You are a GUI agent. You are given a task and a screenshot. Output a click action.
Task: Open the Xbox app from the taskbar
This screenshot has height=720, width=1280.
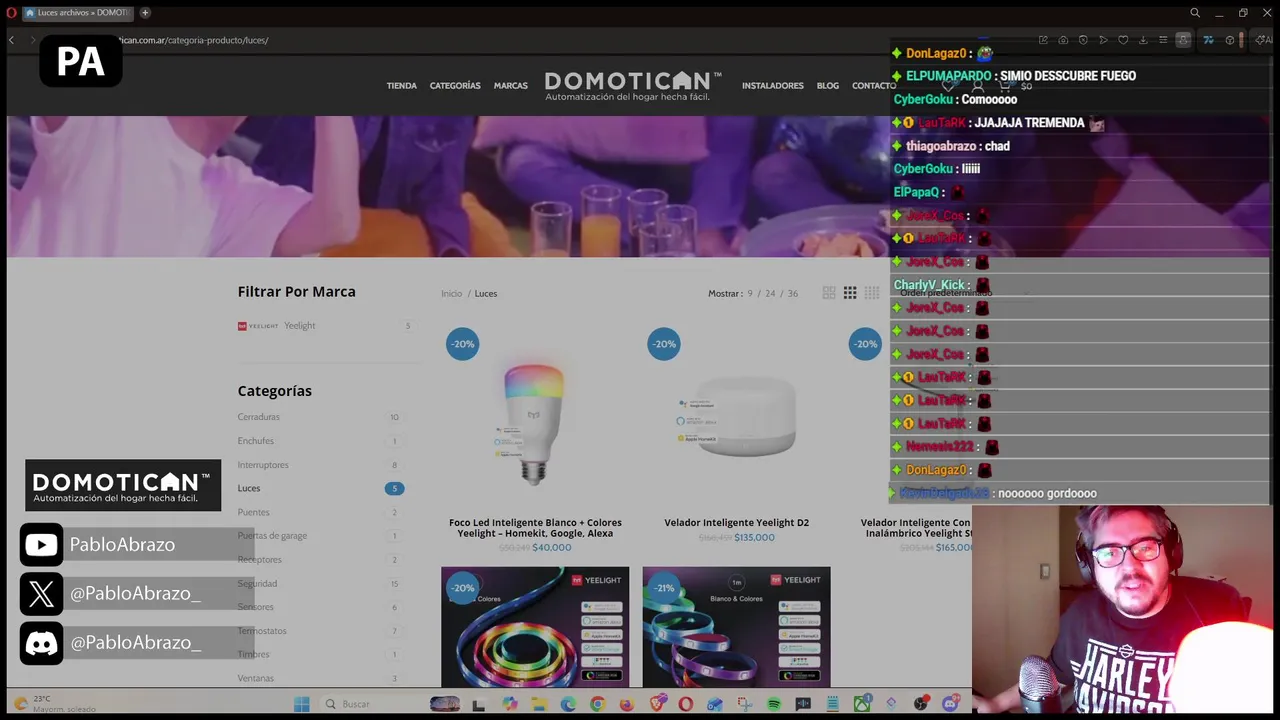click(x=862, y=704)
